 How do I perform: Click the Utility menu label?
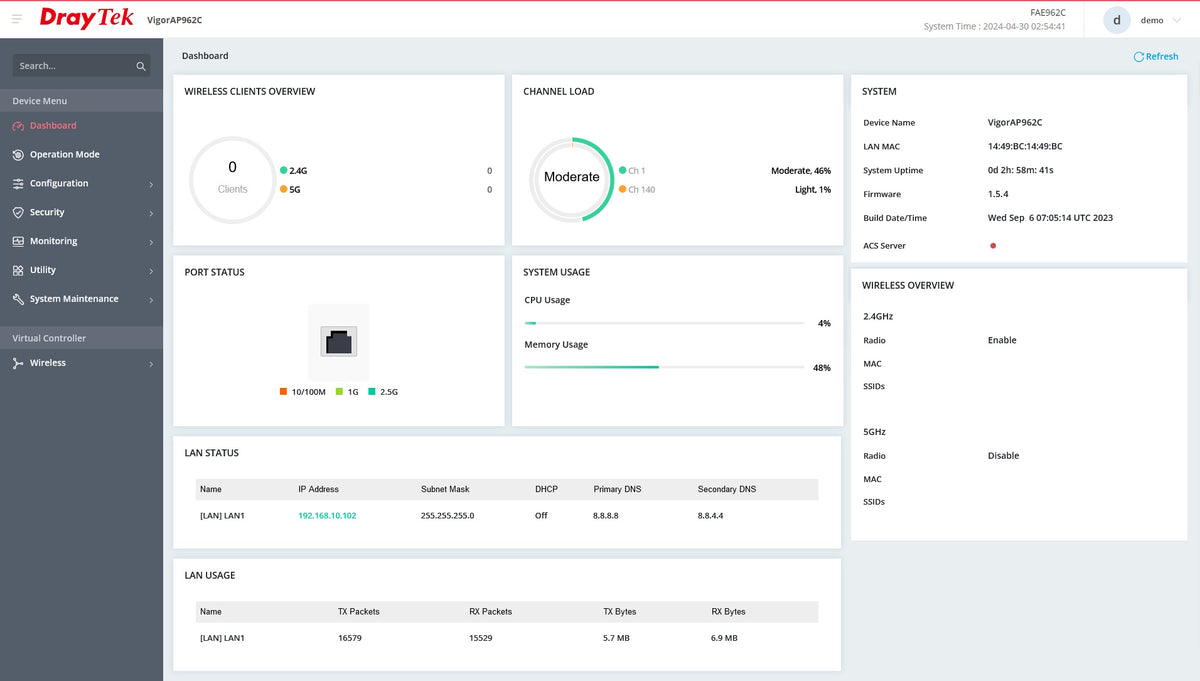point(43,270)
